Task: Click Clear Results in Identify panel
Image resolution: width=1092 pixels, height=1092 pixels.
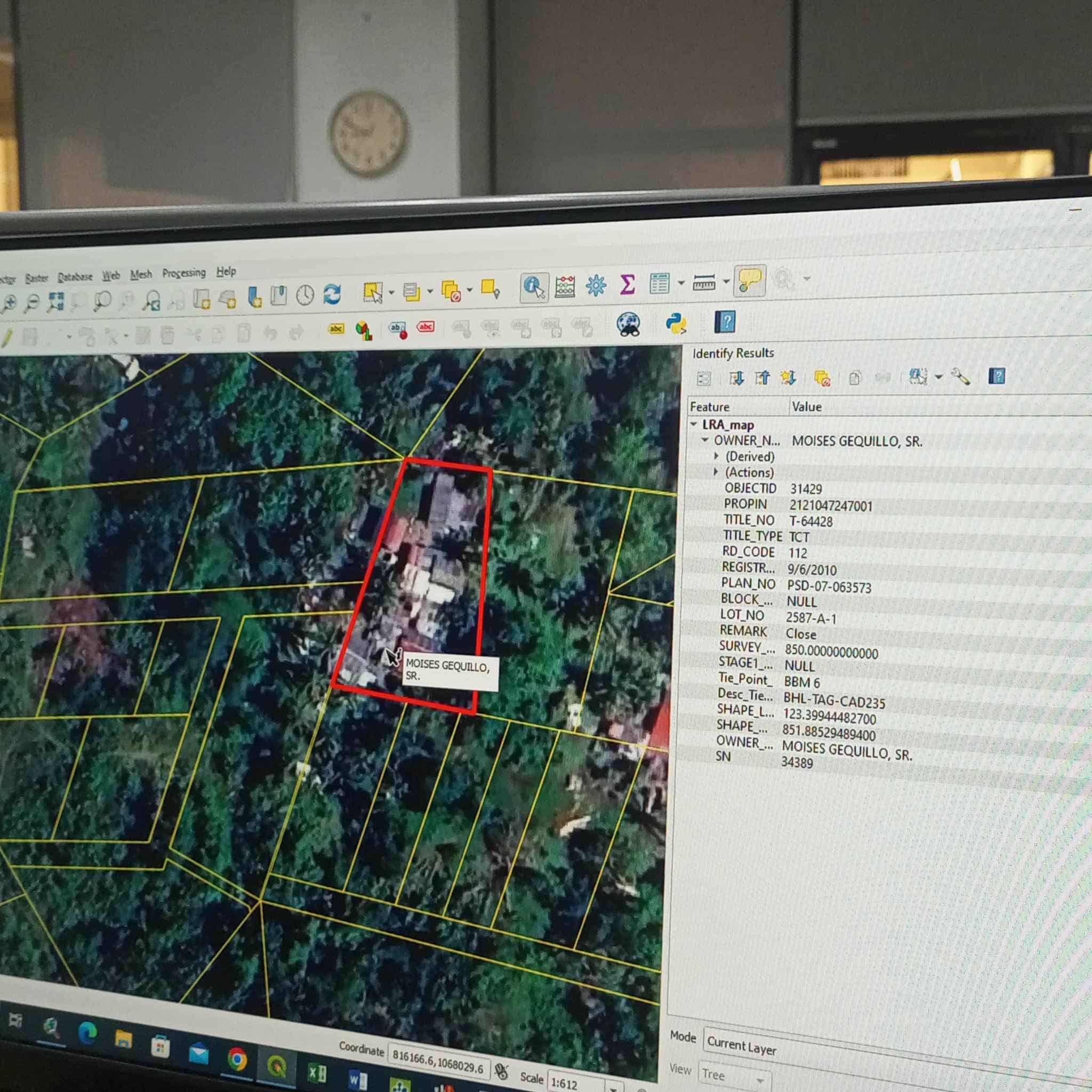Action: 822,378
